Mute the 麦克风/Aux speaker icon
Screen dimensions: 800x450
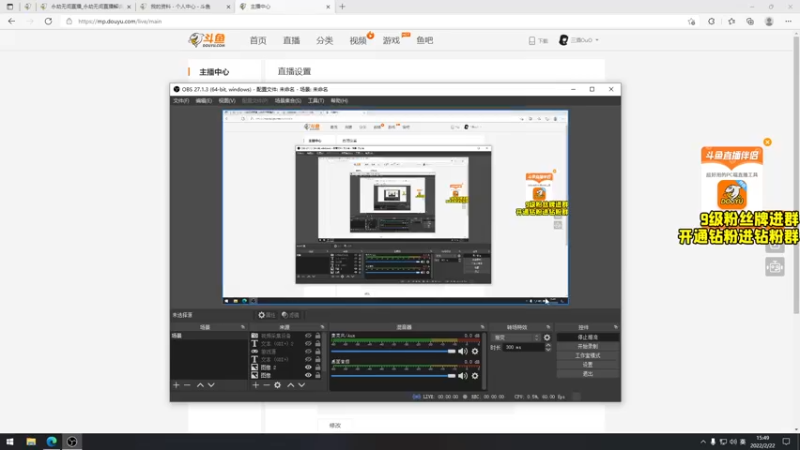click(462, 351)
